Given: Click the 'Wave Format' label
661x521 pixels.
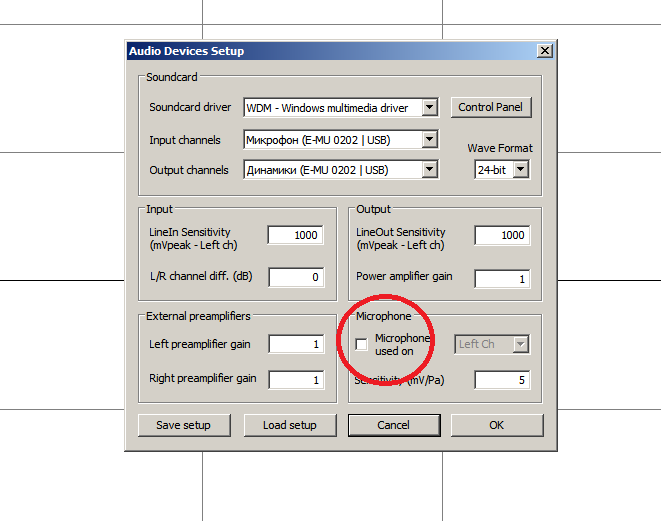Looking at the screenshot, I should pos(500,148).
